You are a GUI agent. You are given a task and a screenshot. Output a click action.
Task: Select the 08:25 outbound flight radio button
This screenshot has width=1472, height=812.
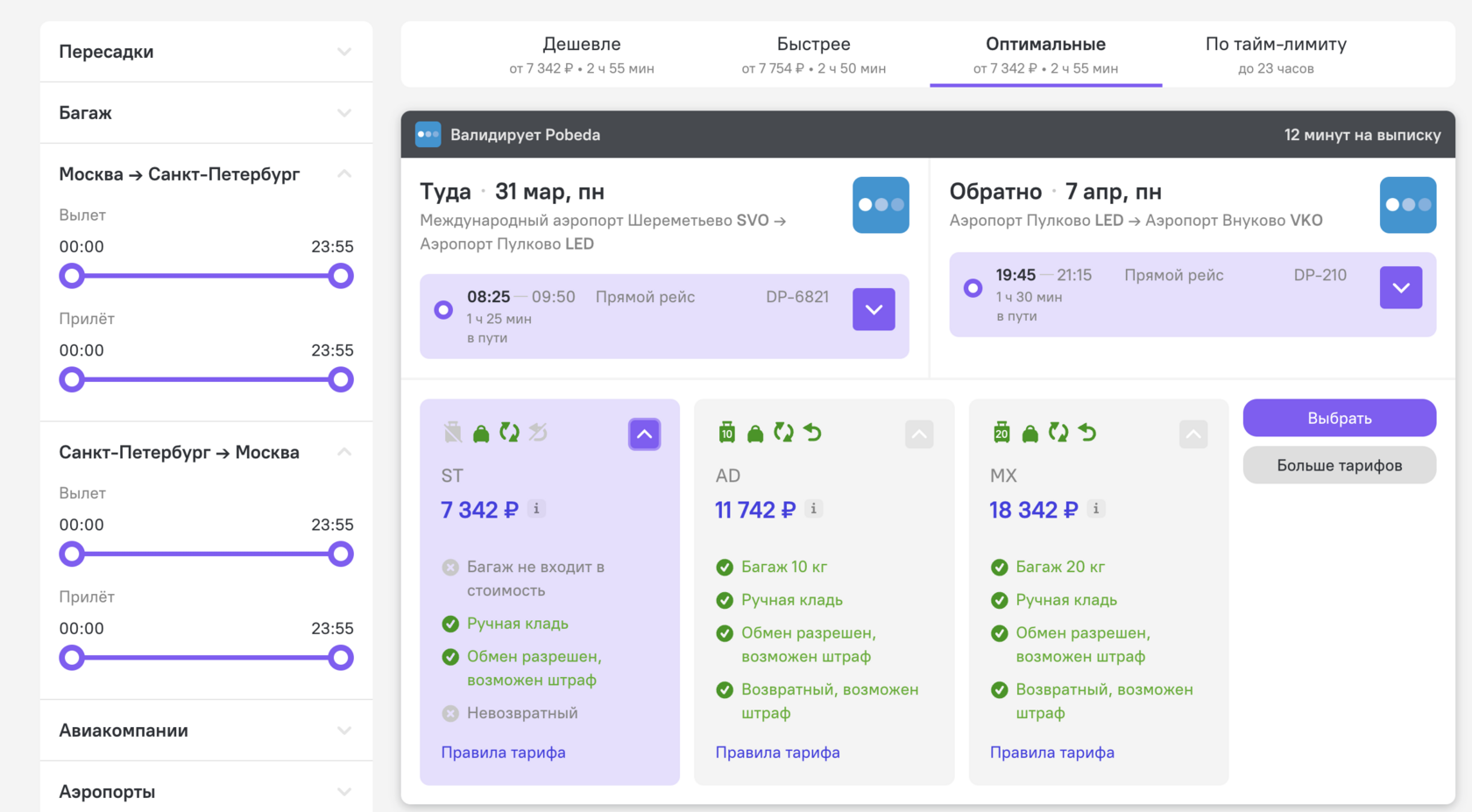(x=443, y=309)
